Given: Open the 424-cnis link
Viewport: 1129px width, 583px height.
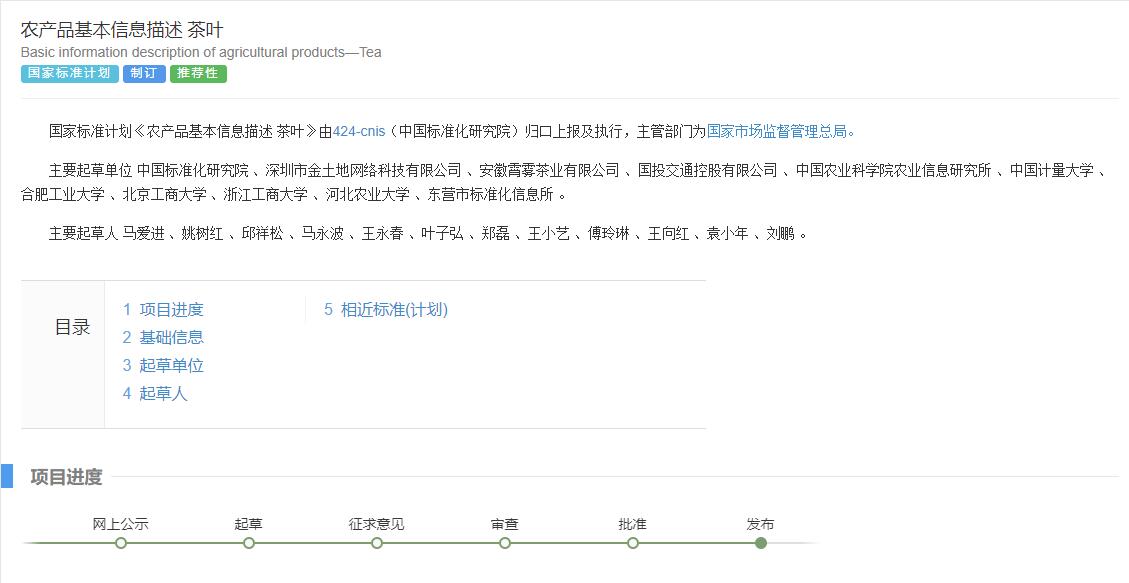Looking at the screenshot, I should (x=359, y=132).
